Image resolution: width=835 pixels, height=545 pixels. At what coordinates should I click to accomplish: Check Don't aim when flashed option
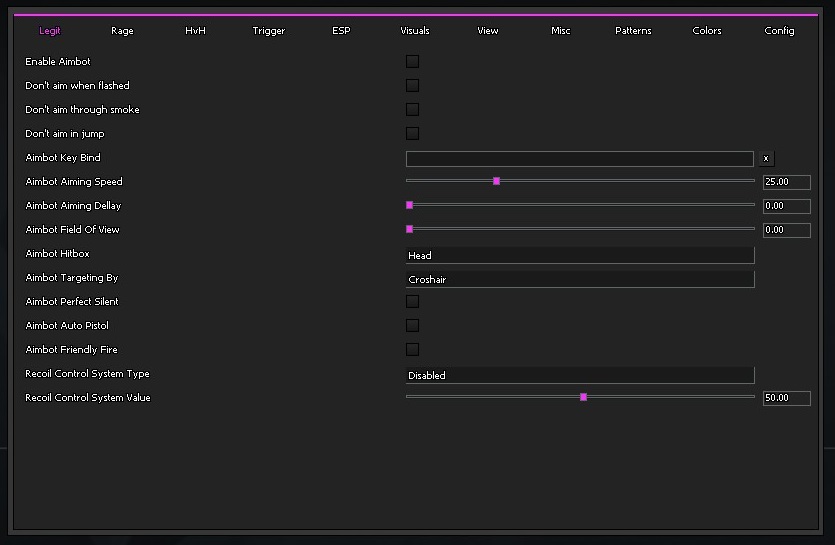(x=412, y=86)
